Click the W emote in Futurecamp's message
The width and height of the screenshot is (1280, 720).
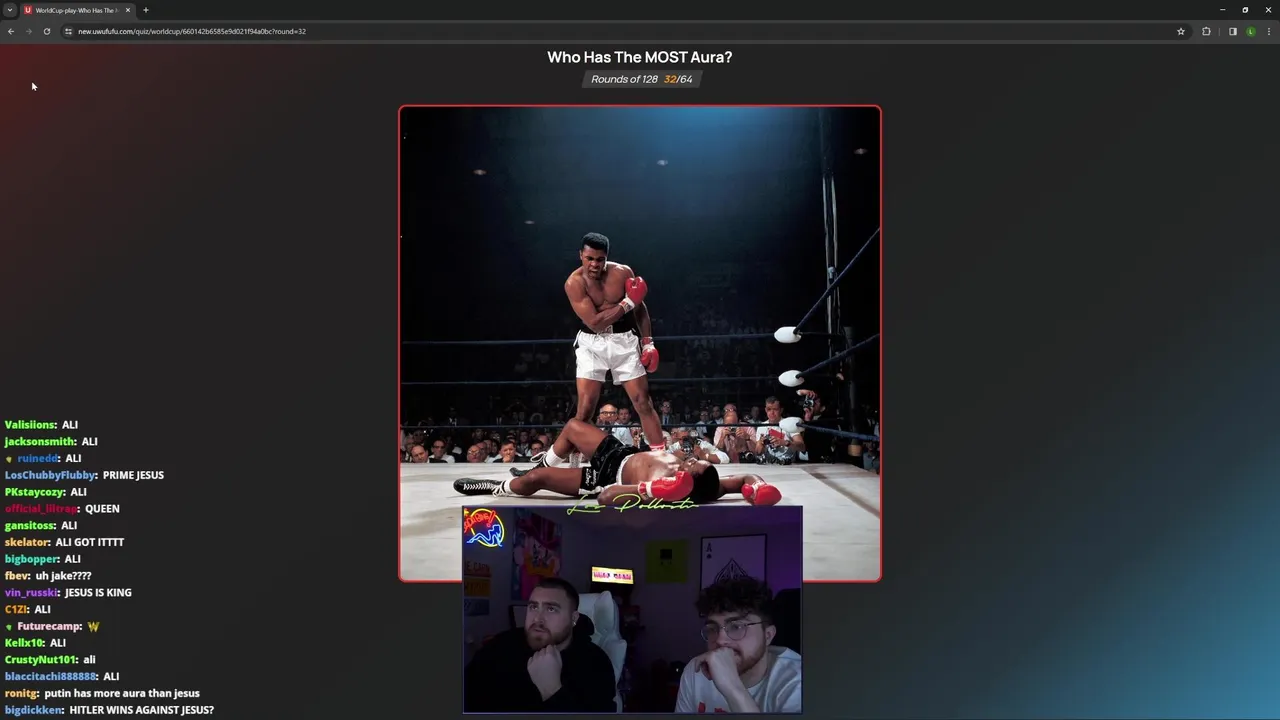tap(93, 627)
